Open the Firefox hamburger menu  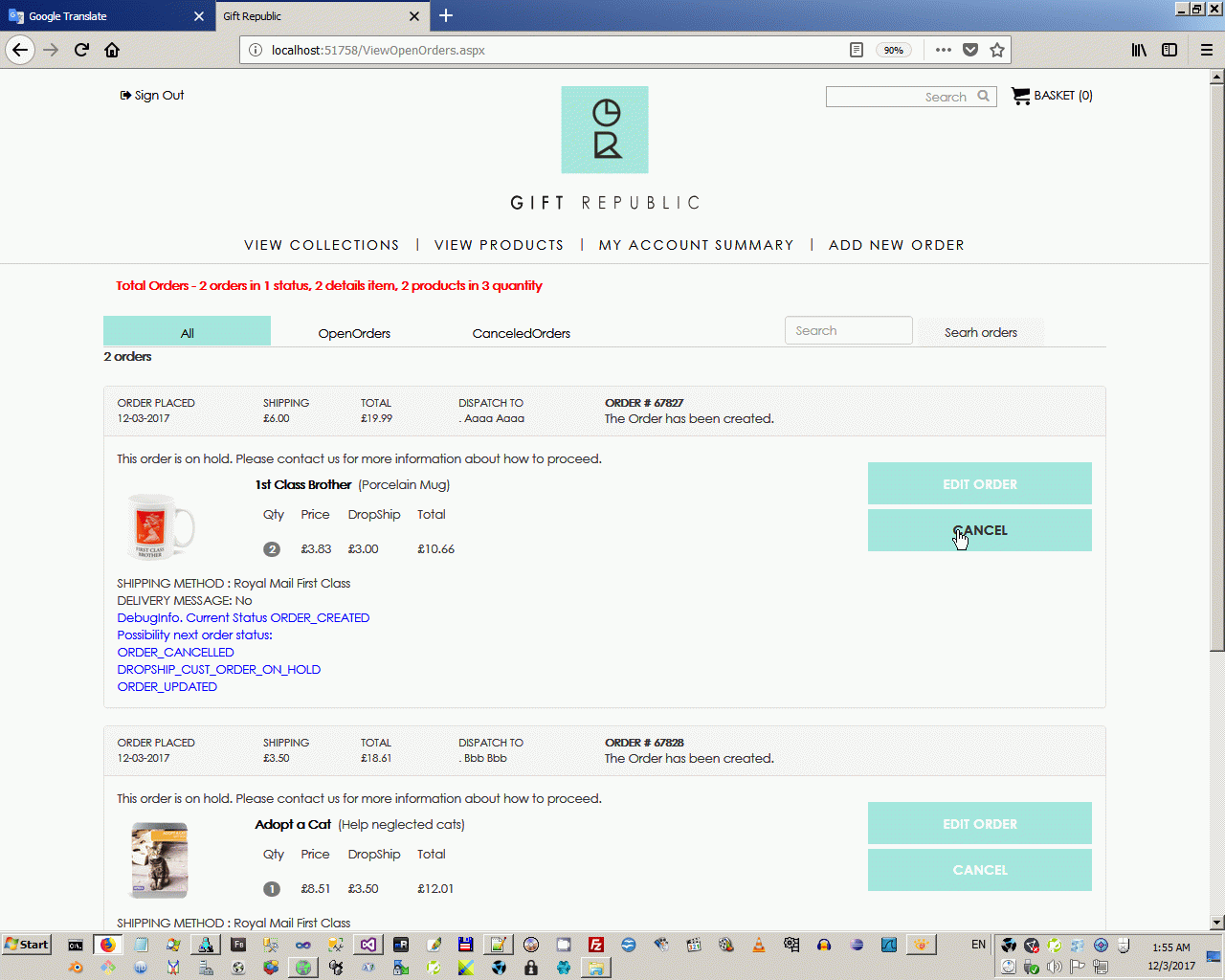point(1207,50)
